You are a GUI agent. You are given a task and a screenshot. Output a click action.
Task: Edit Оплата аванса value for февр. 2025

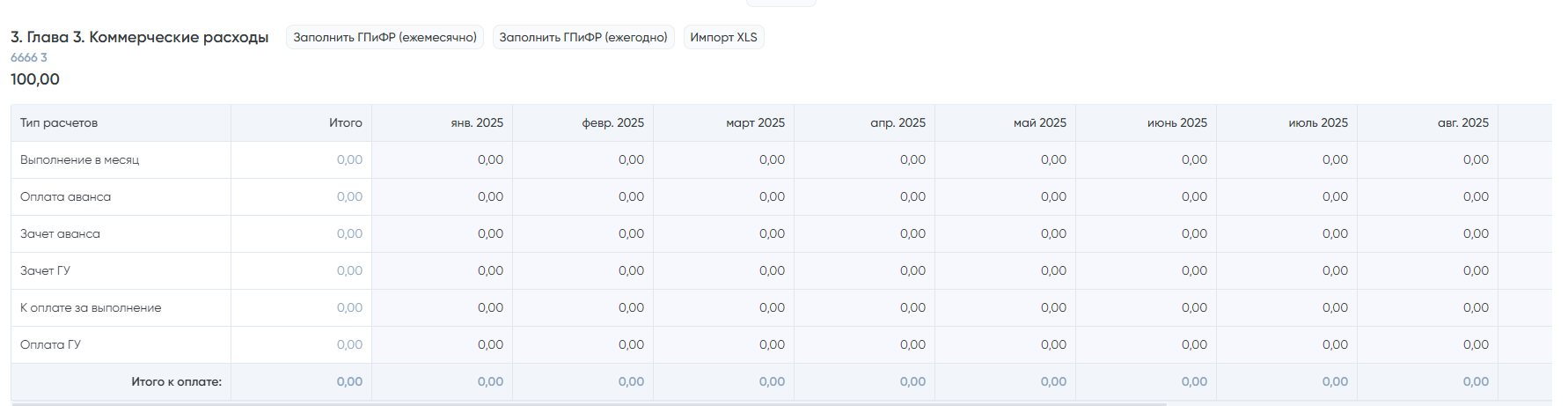pos(583,196)
